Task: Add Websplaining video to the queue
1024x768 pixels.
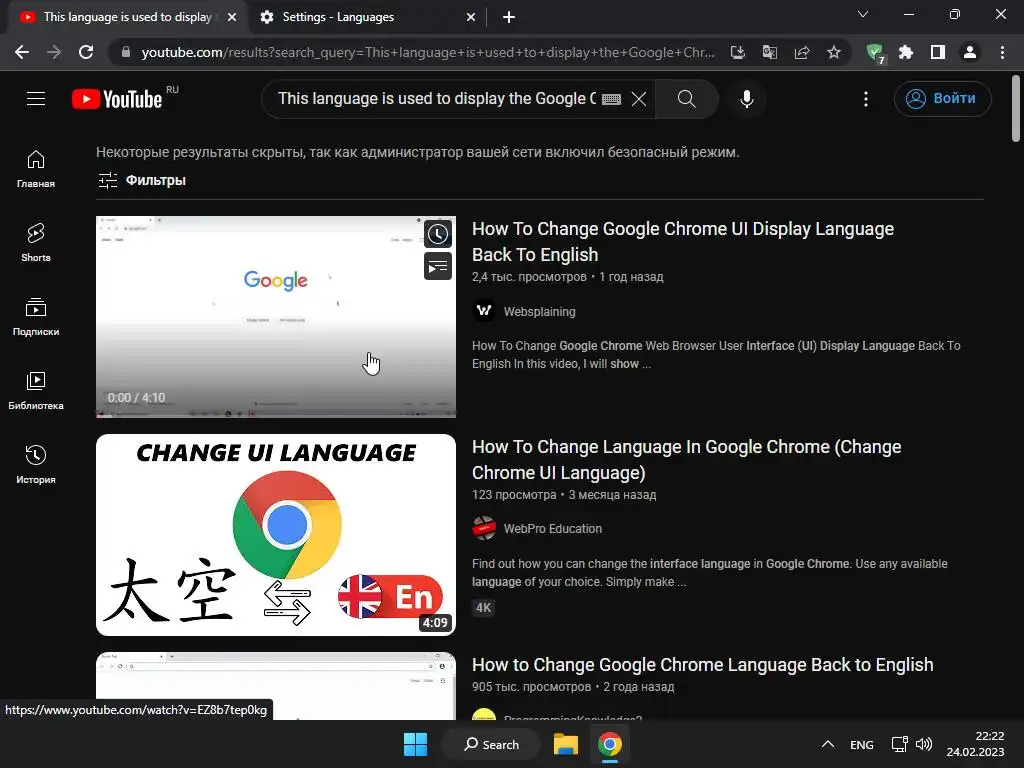Action: pos(438,266)
